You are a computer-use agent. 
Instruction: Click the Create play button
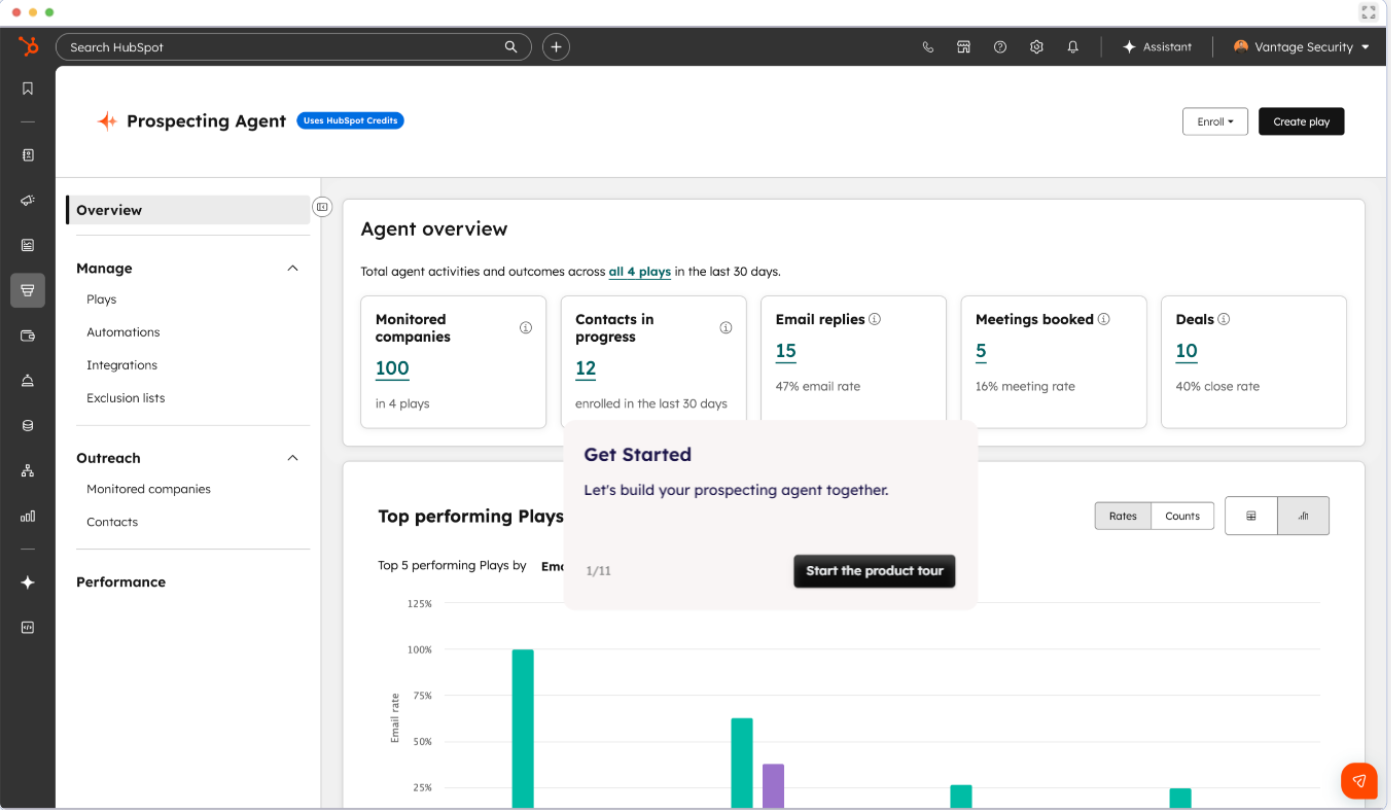pos(1301,122)
